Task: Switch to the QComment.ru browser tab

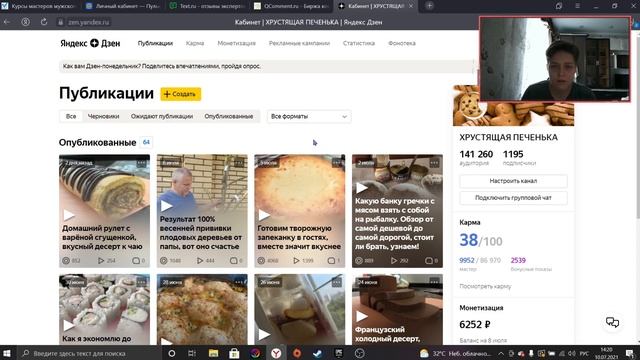Action: click(291, 6)
